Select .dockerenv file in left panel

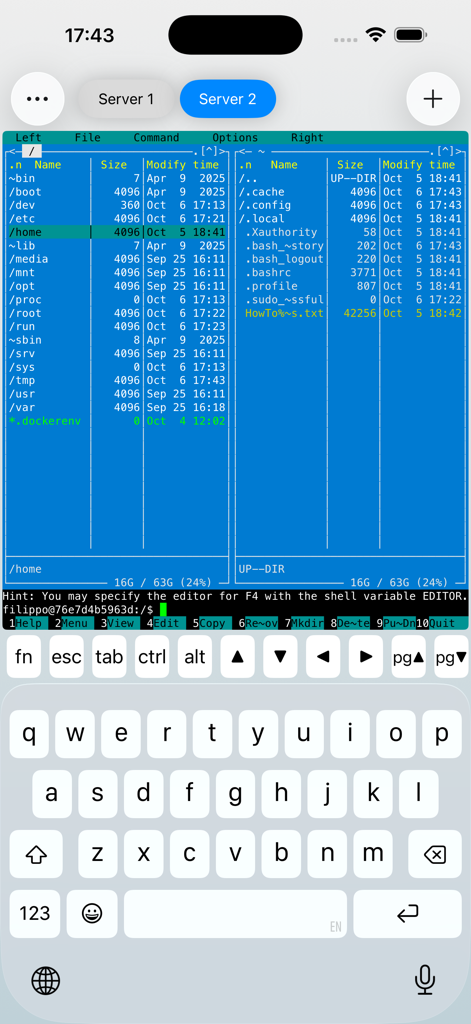point(116,421)
